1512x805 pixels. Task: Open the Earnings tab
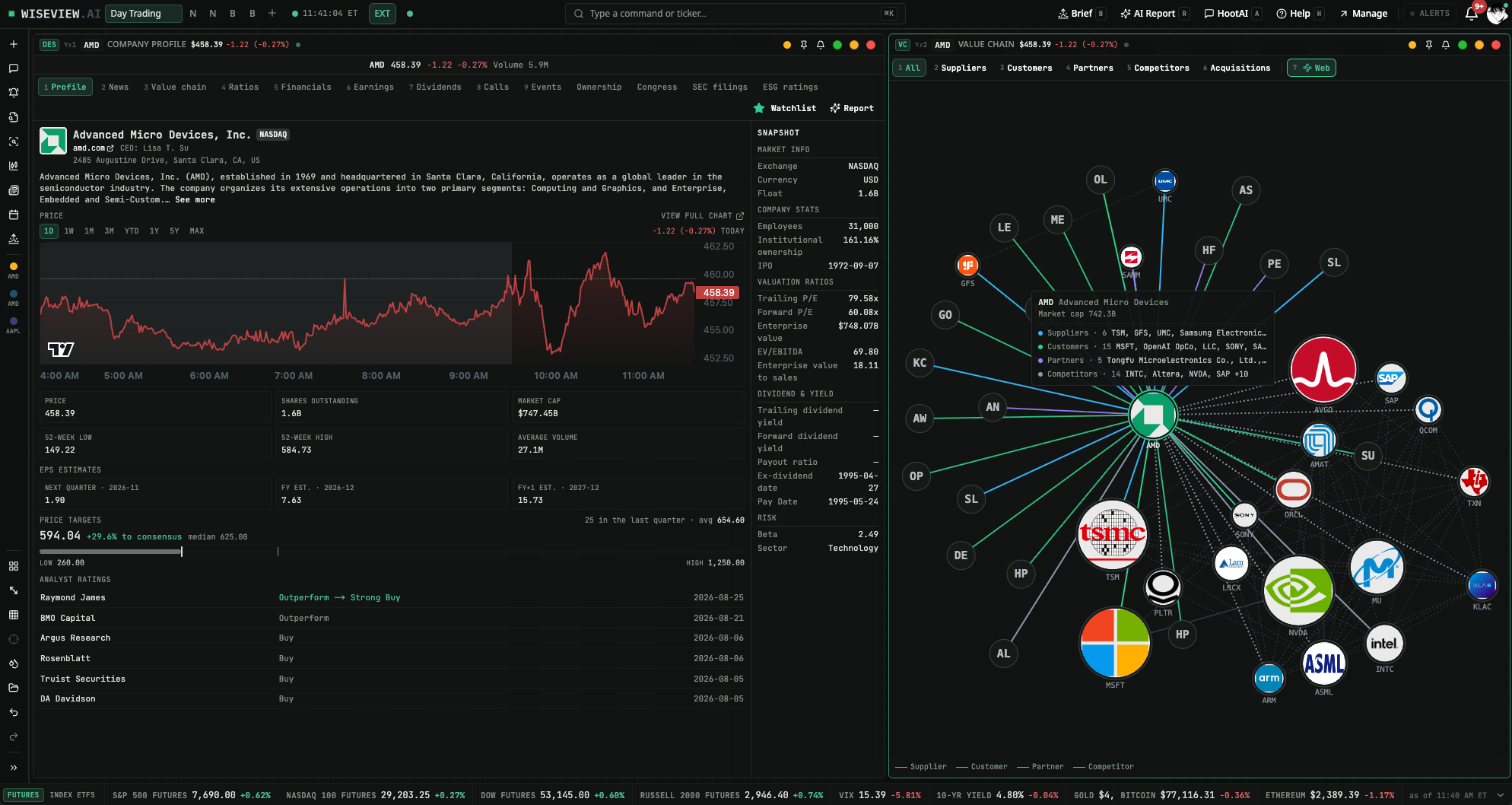point(370,87)
